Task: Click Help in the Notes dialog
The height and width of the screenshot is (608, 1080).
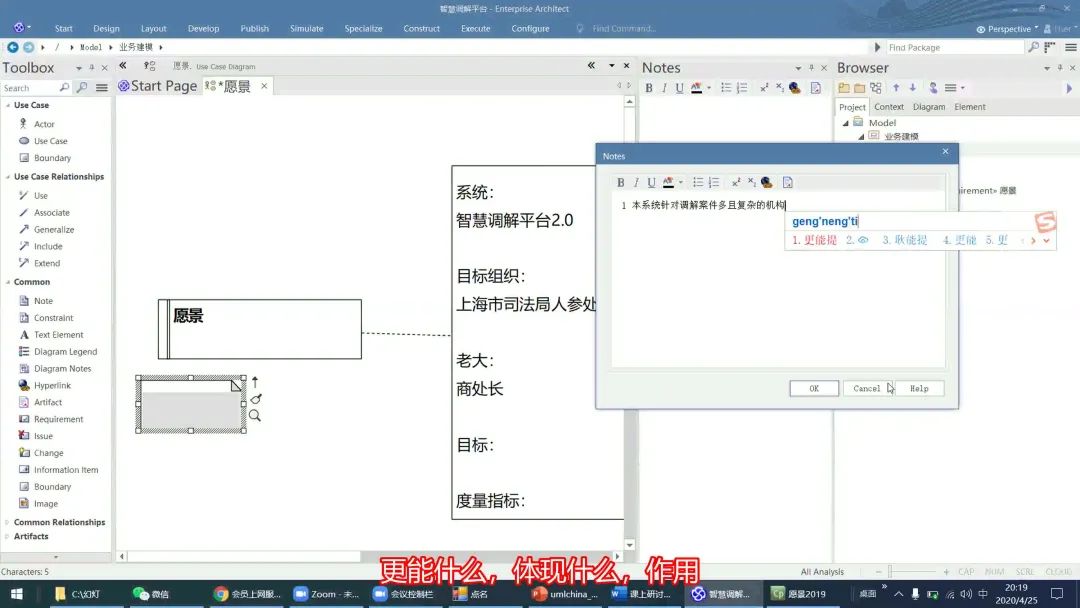Action: click(x=919, y=388)
